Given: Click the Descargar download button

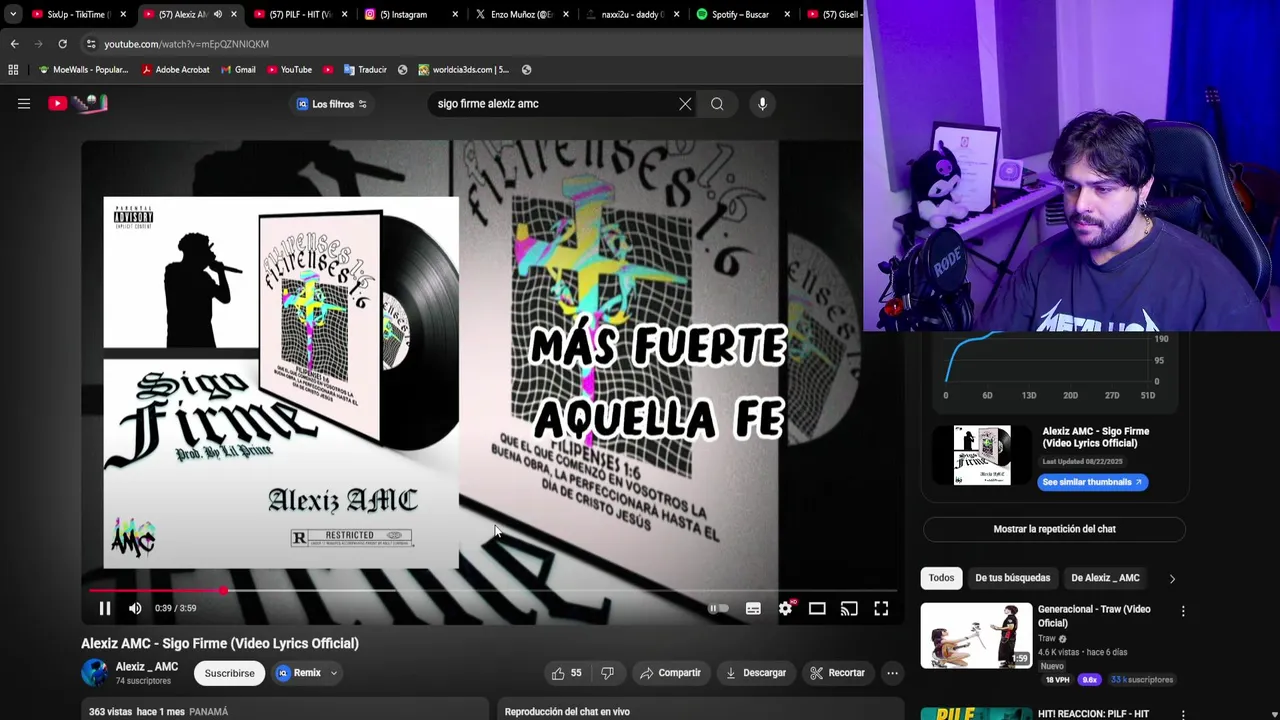Looking at the screenshot, I should [755, 673].
